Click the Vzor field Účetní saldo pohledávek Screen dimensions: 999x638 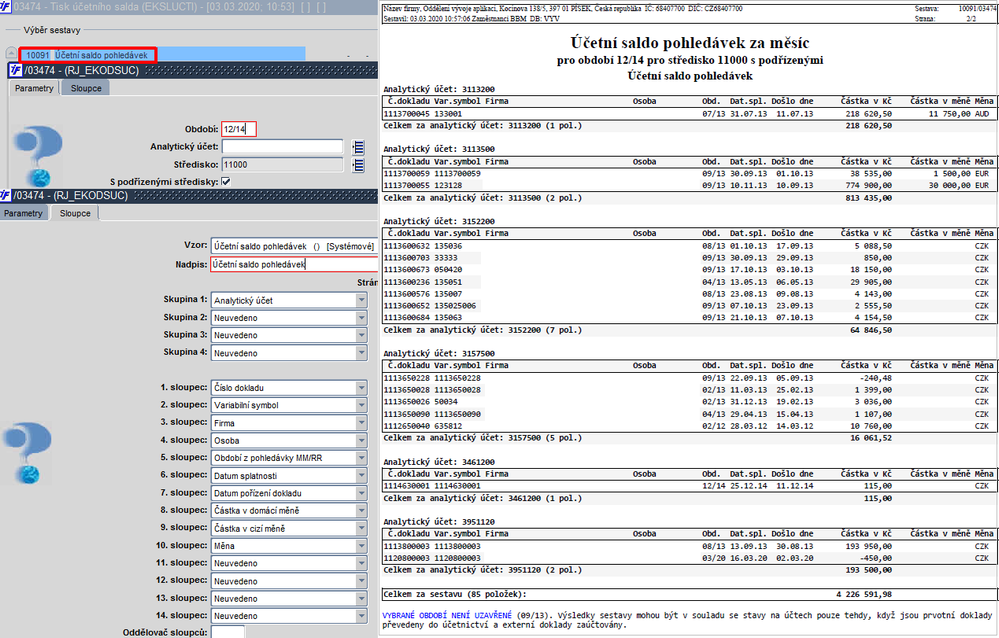click(294, 246)
